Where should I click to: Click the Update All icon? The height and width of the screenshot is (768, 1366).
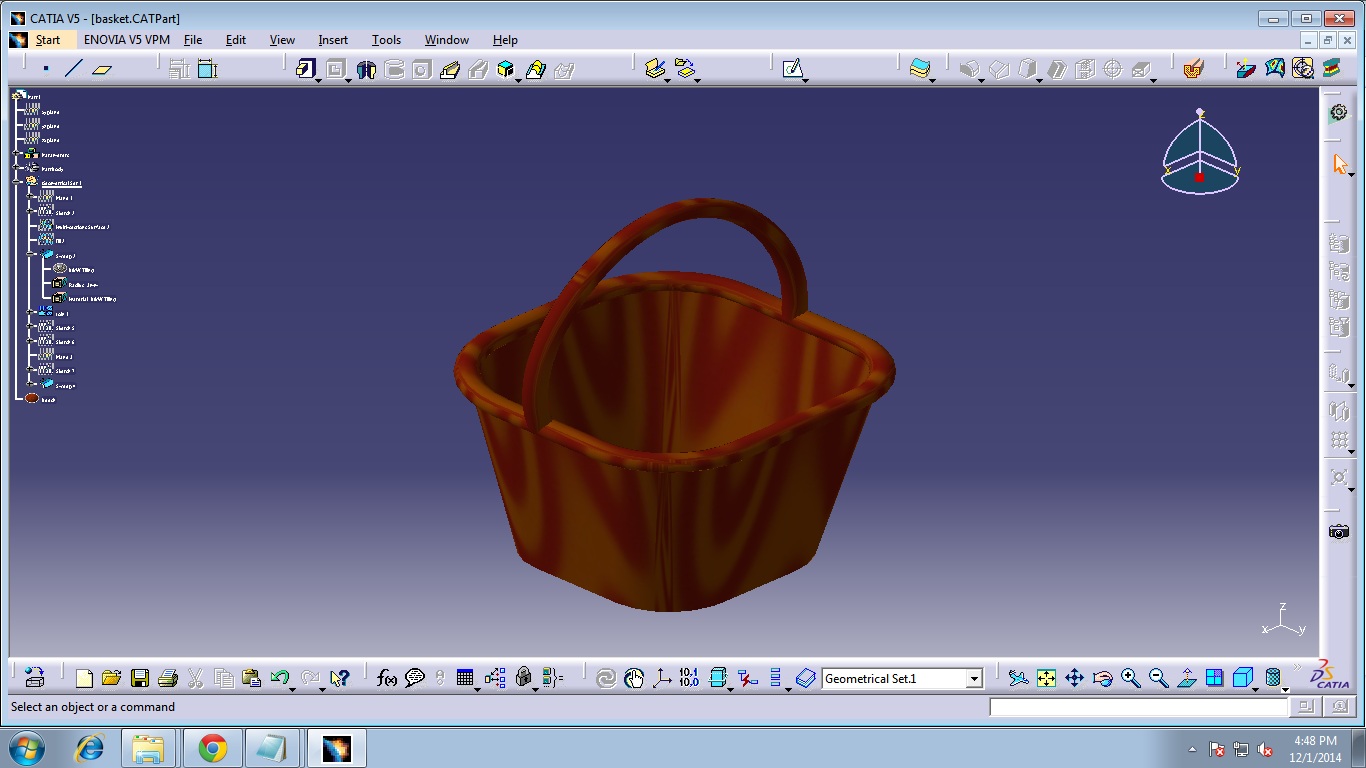pyautogui.click(x=606, y=678)
